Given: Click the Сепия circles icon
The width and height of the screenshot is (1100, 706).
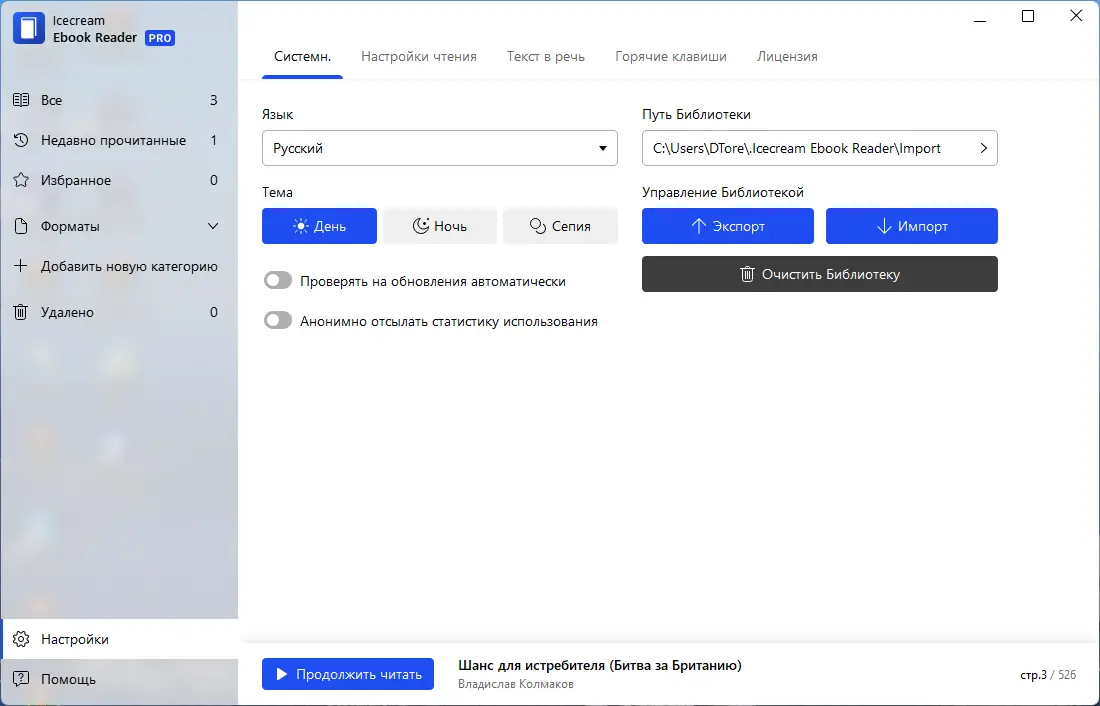Looking at the screenshot, I should pos(538,226).
